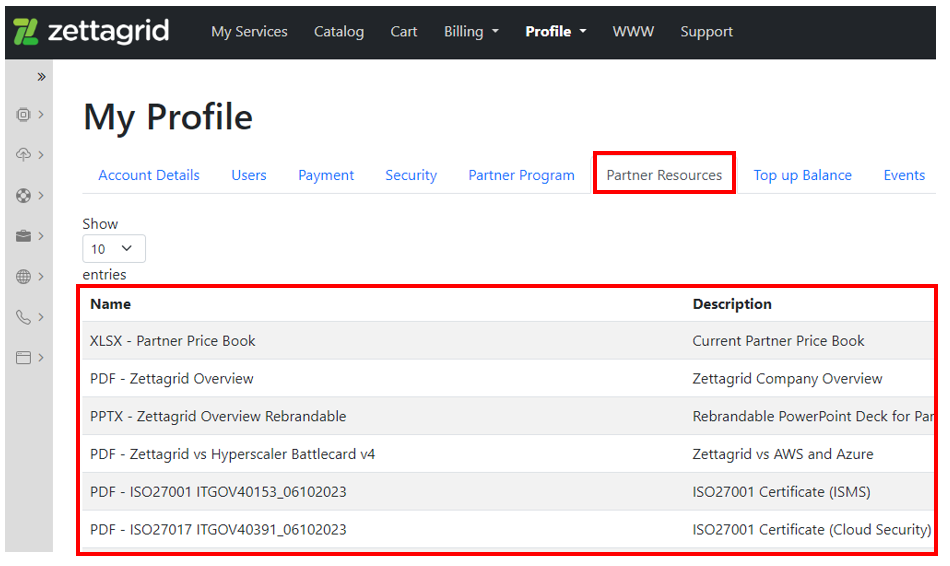Click 'PDF - Zettagrid vs Hyperscaler Battlecard v4'
Screen dimensions: 950x566
[x=233, y=454]
